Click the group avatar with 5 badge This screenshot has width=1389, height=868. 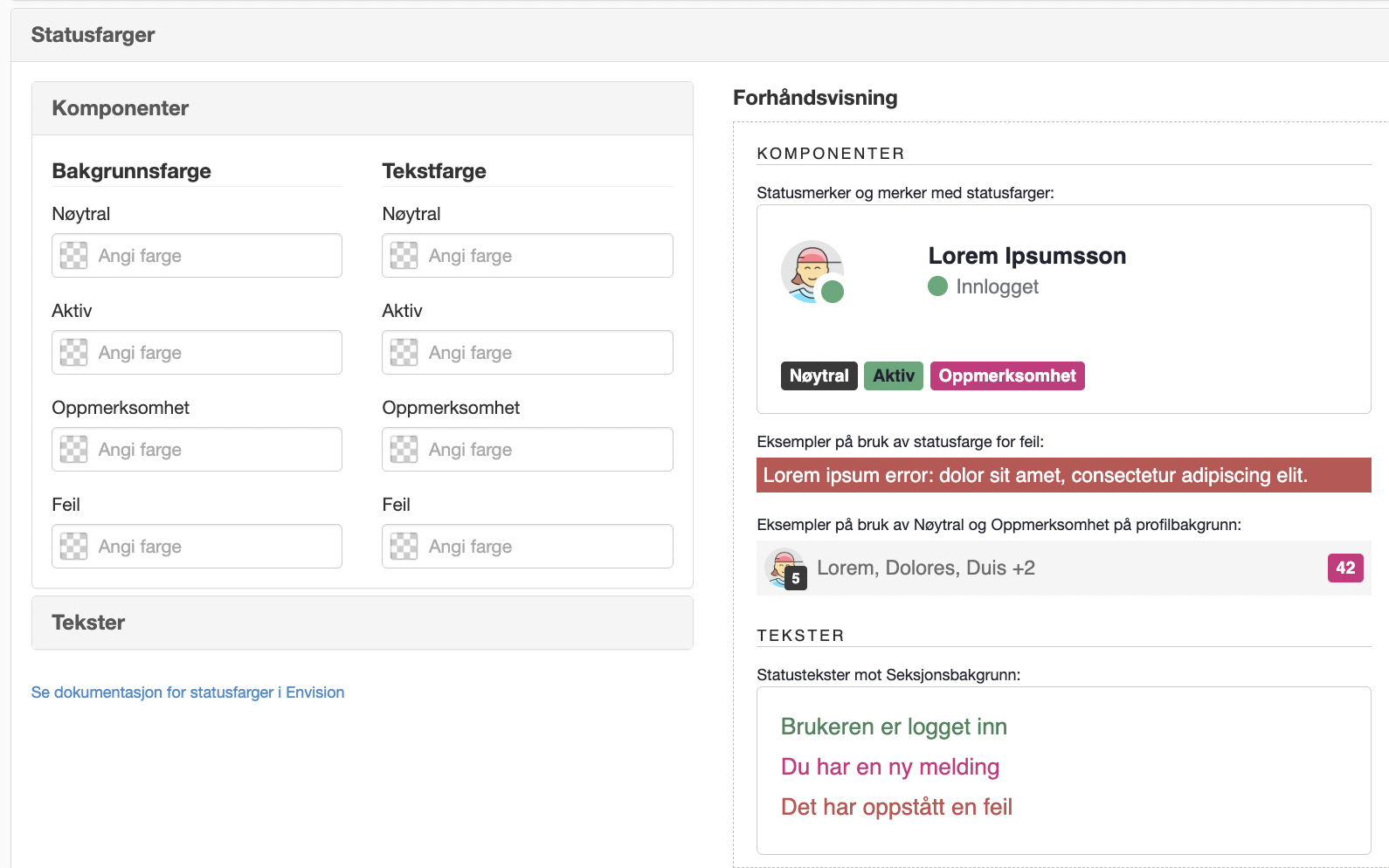coord(785,568)
